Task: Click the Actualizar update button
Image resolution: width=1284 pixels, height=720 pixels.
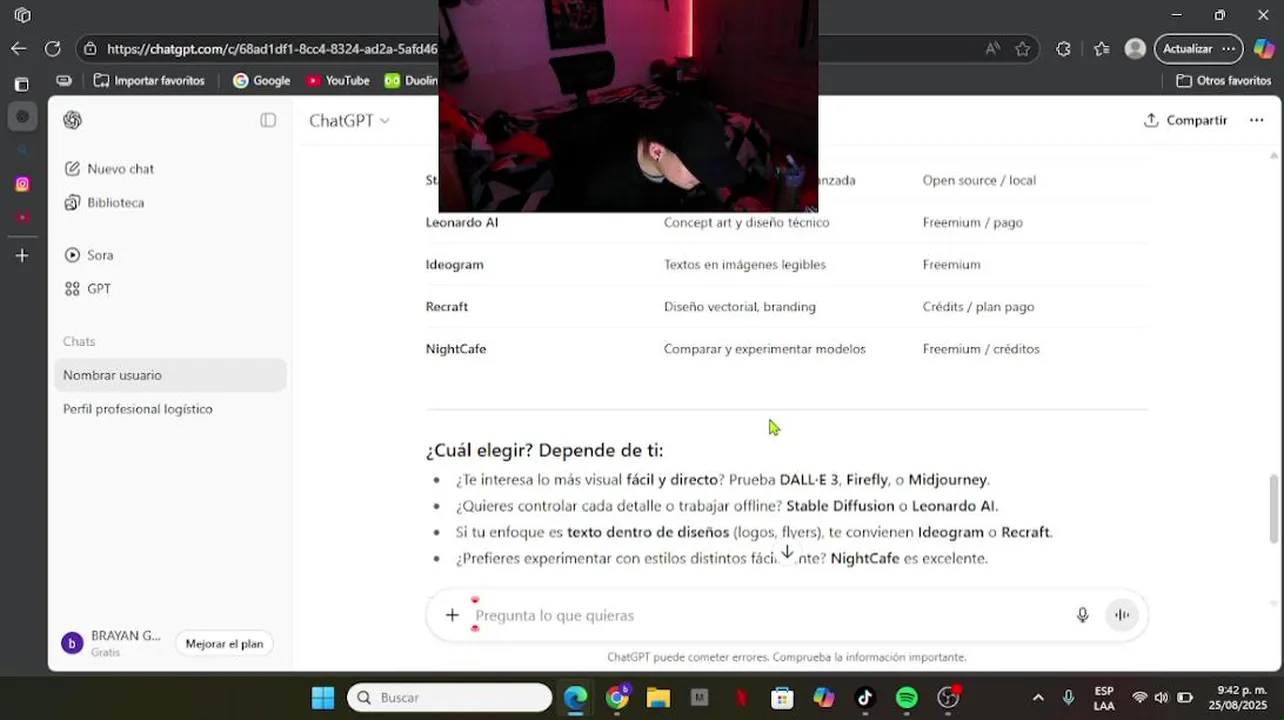Action: coord(1198,48)
